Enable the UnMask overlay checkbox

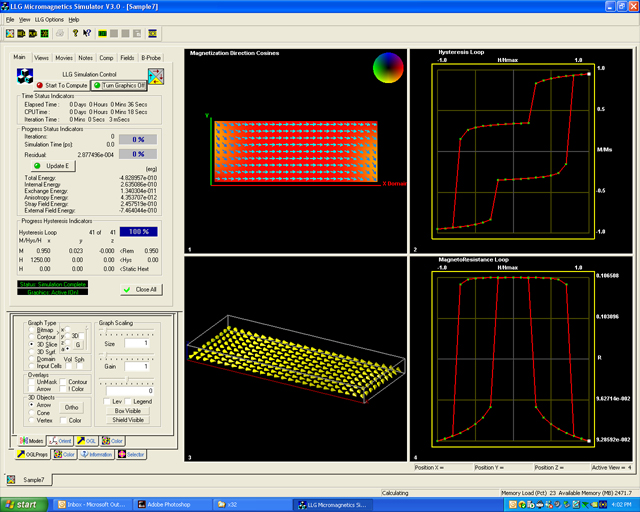tap(31, 382)
